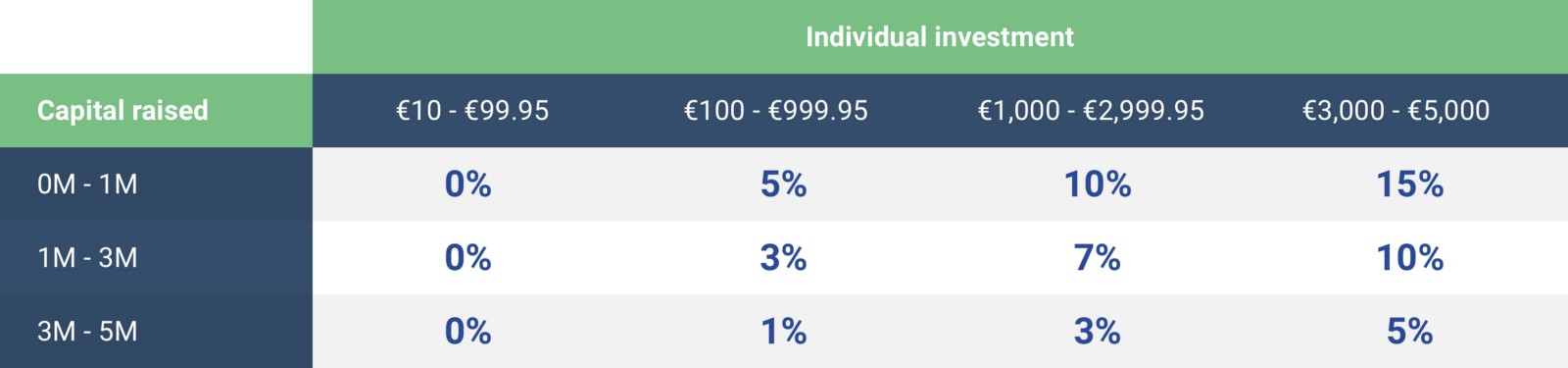
Task: Click the €1,000 - €2,999.95 column header
Action: coord(1091,110)
